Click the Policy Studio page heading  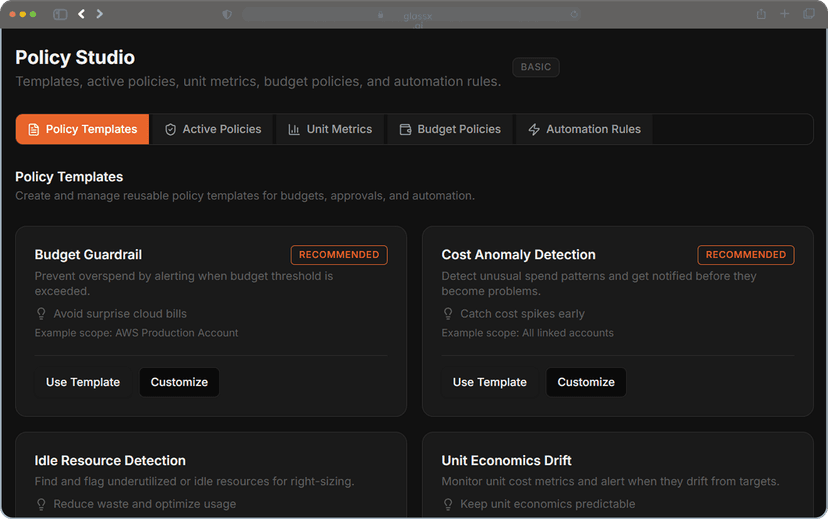[75, 58]
